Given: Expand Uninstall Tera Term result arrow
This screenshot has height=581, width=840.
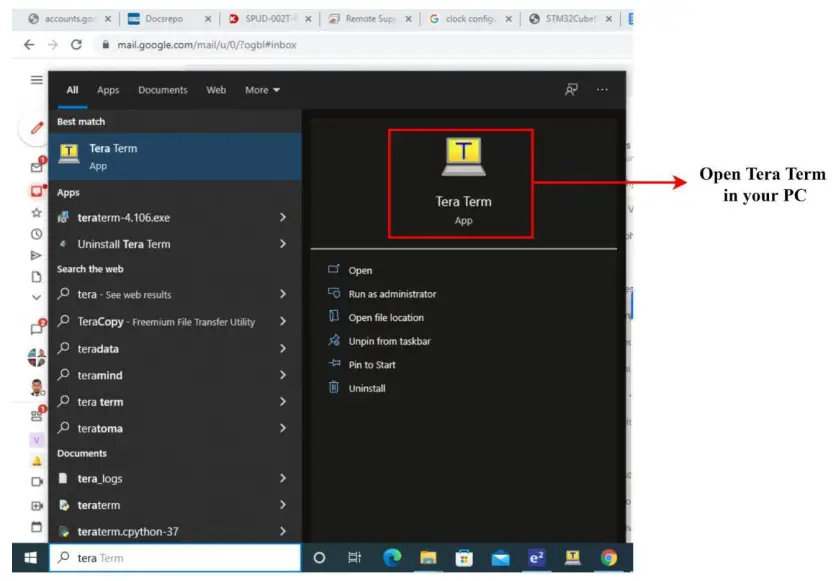Looking at the screenshot, I should pyautogui.click(x=283, y=244).
